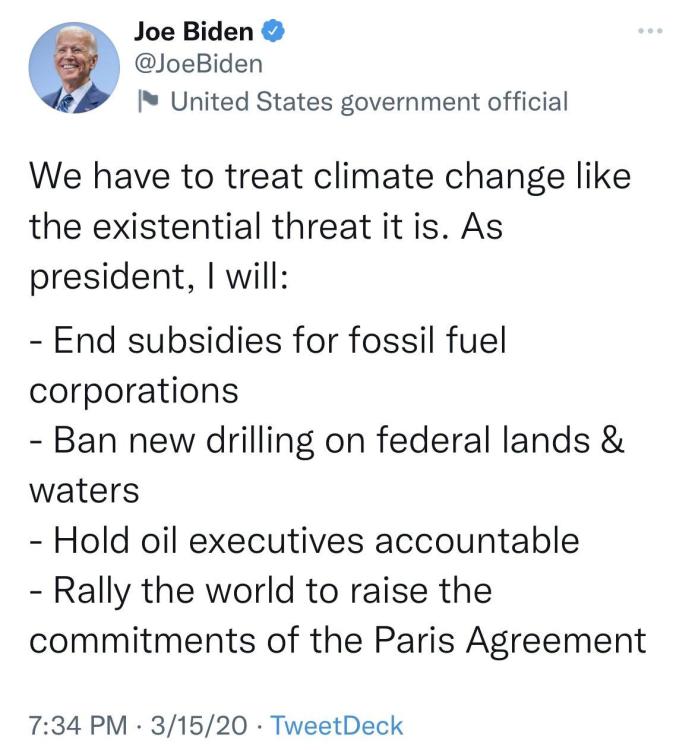The height and width of the screenshot is (750, 695).
Task: Open the TweetDeck source link
Action: 337,725
